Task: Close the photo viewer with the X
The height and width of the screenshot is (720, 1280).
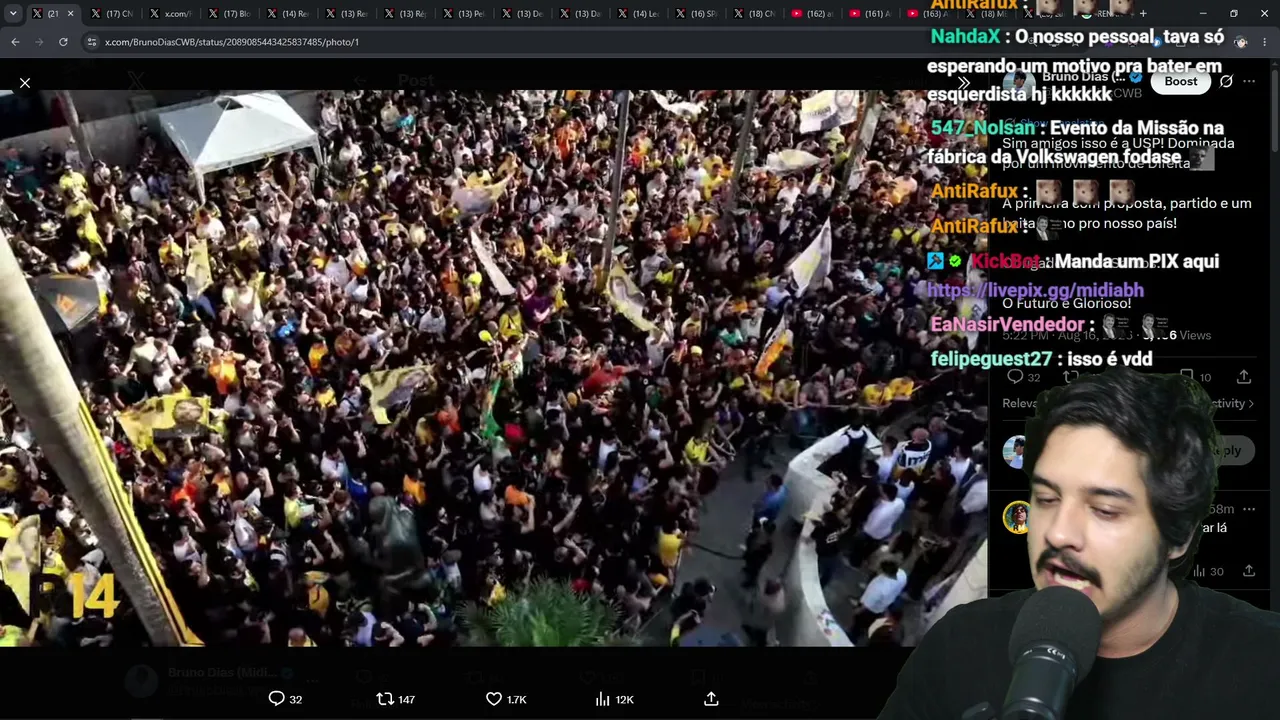Action: coord(25,83)
